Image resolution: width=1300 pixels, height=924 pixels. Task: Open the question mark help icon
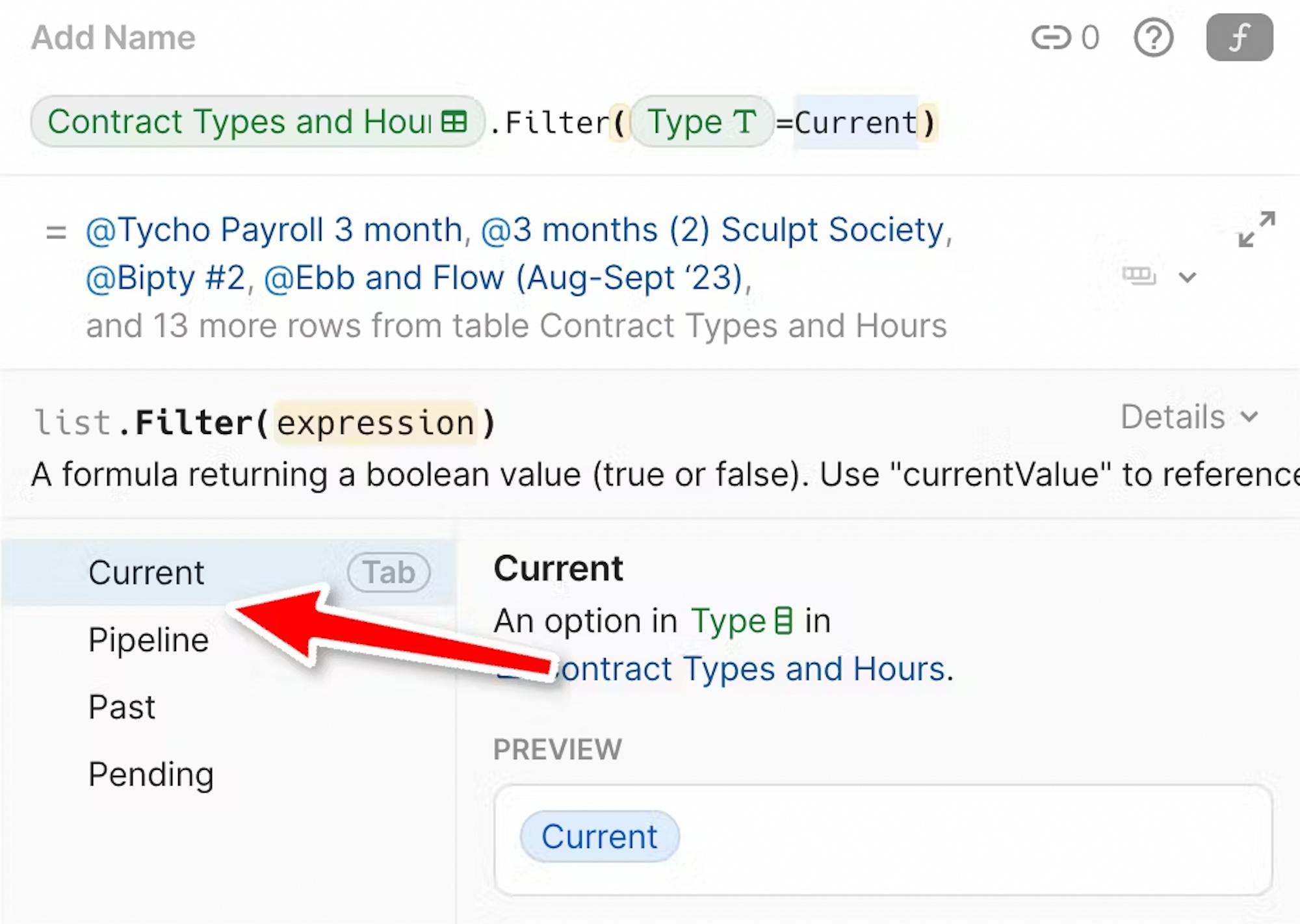click(x=1154, y=38)
